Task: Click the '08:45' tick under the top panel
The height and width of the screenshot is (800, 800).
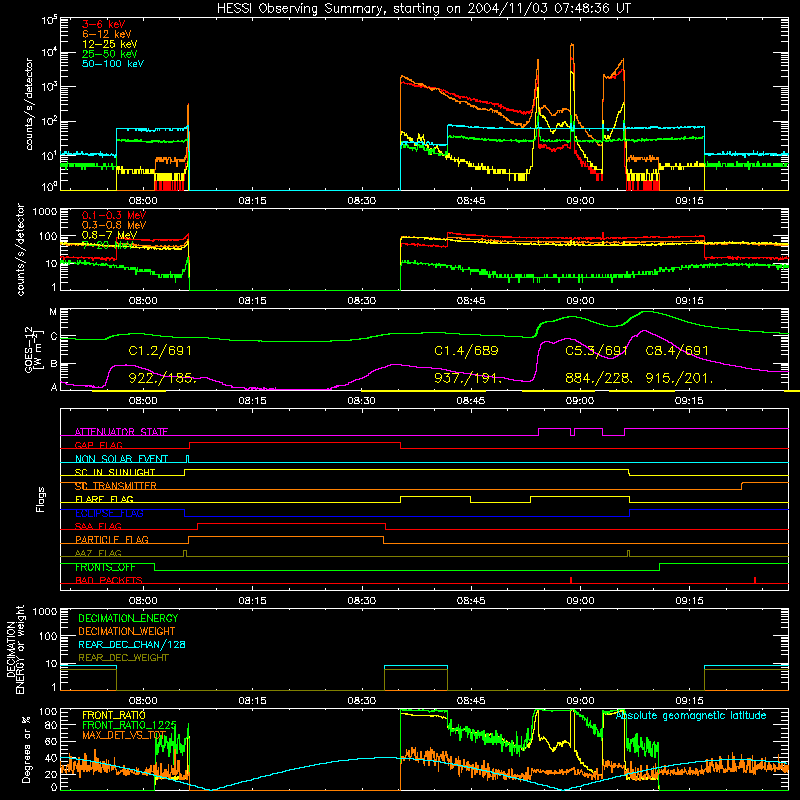Action: pyautogui.click(x=471, y=201)
